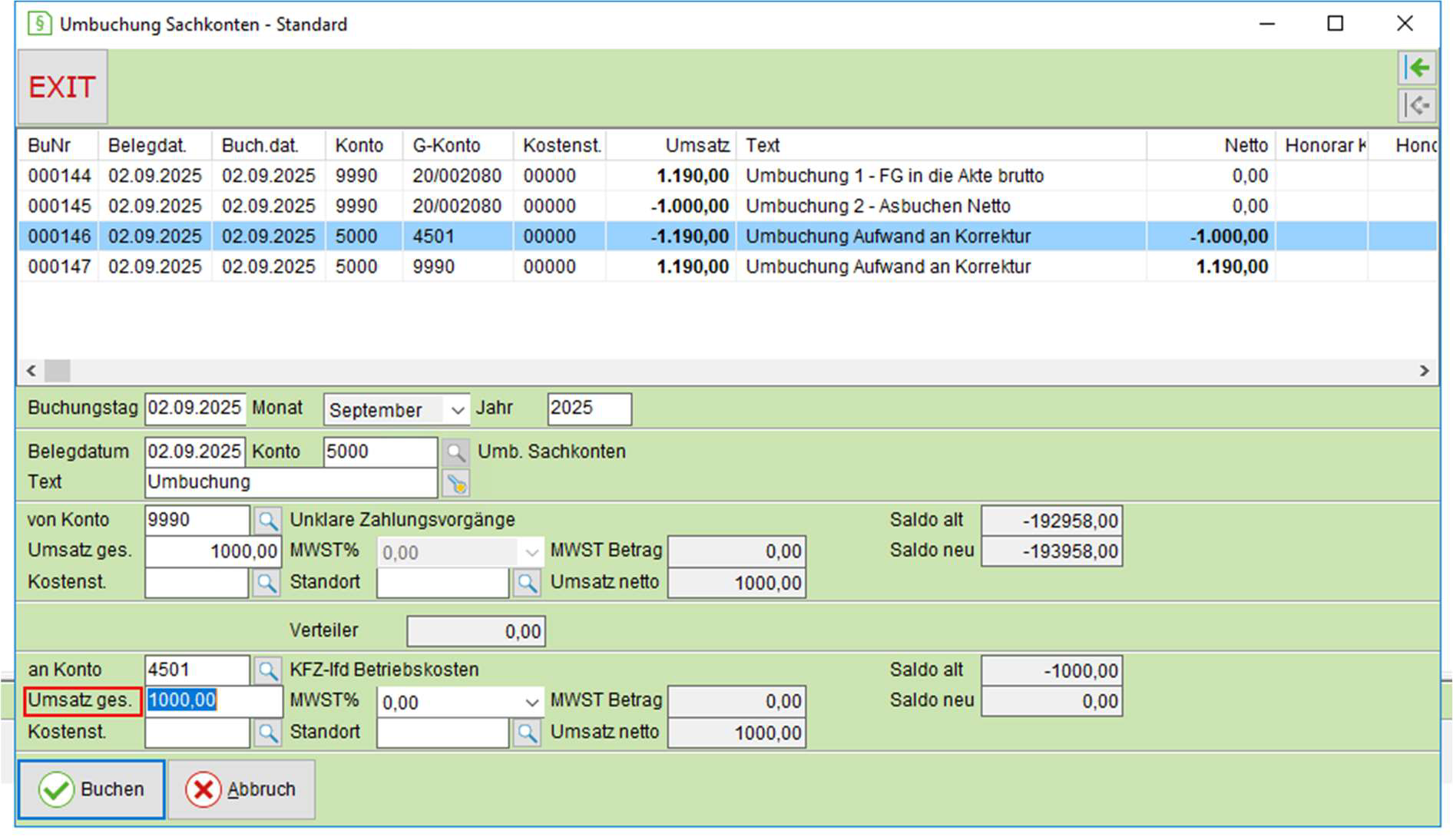Click the red EXIT button
The height and width of the screenshot is (840, 1453).
pos(62,87)
